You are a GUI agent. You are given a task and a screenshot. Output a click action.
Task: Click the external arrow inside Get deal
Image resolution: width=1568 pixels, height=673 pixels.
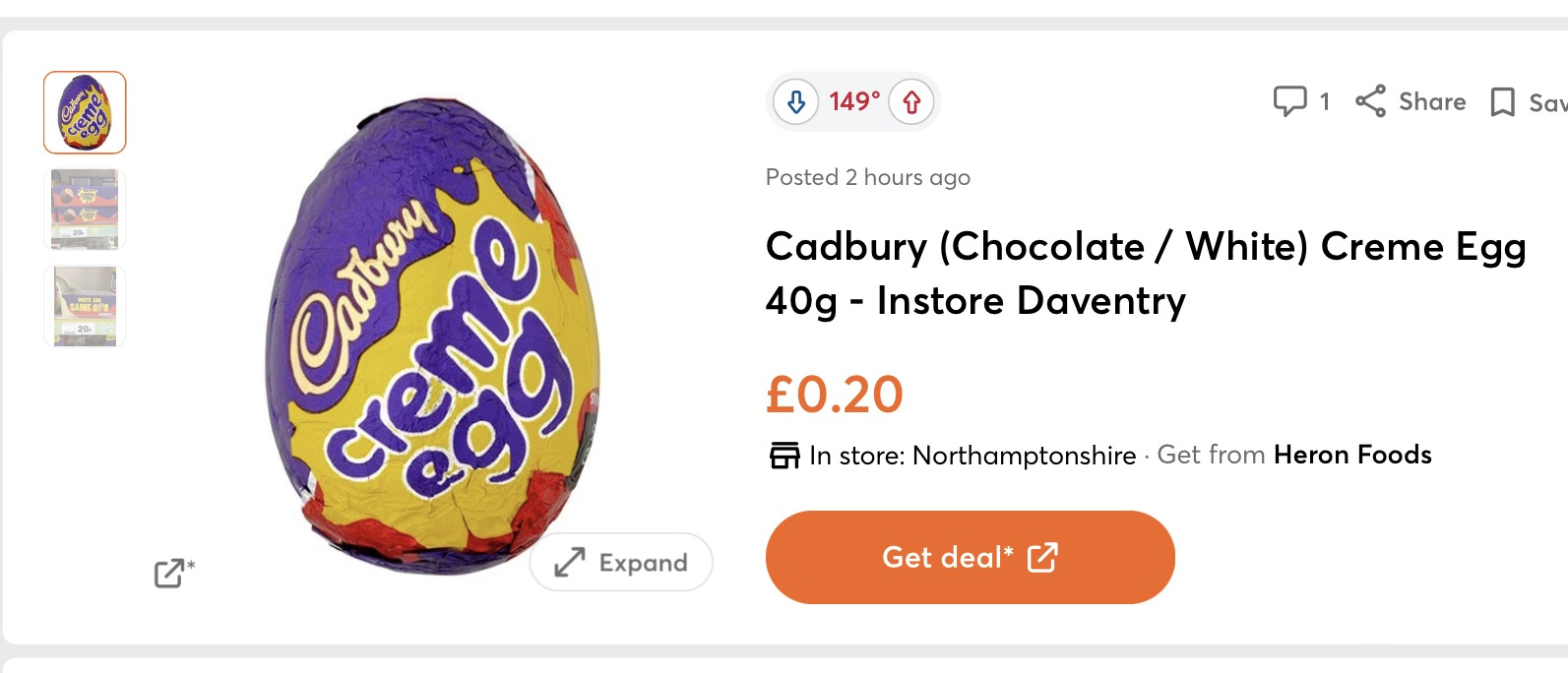(1042, 558)
